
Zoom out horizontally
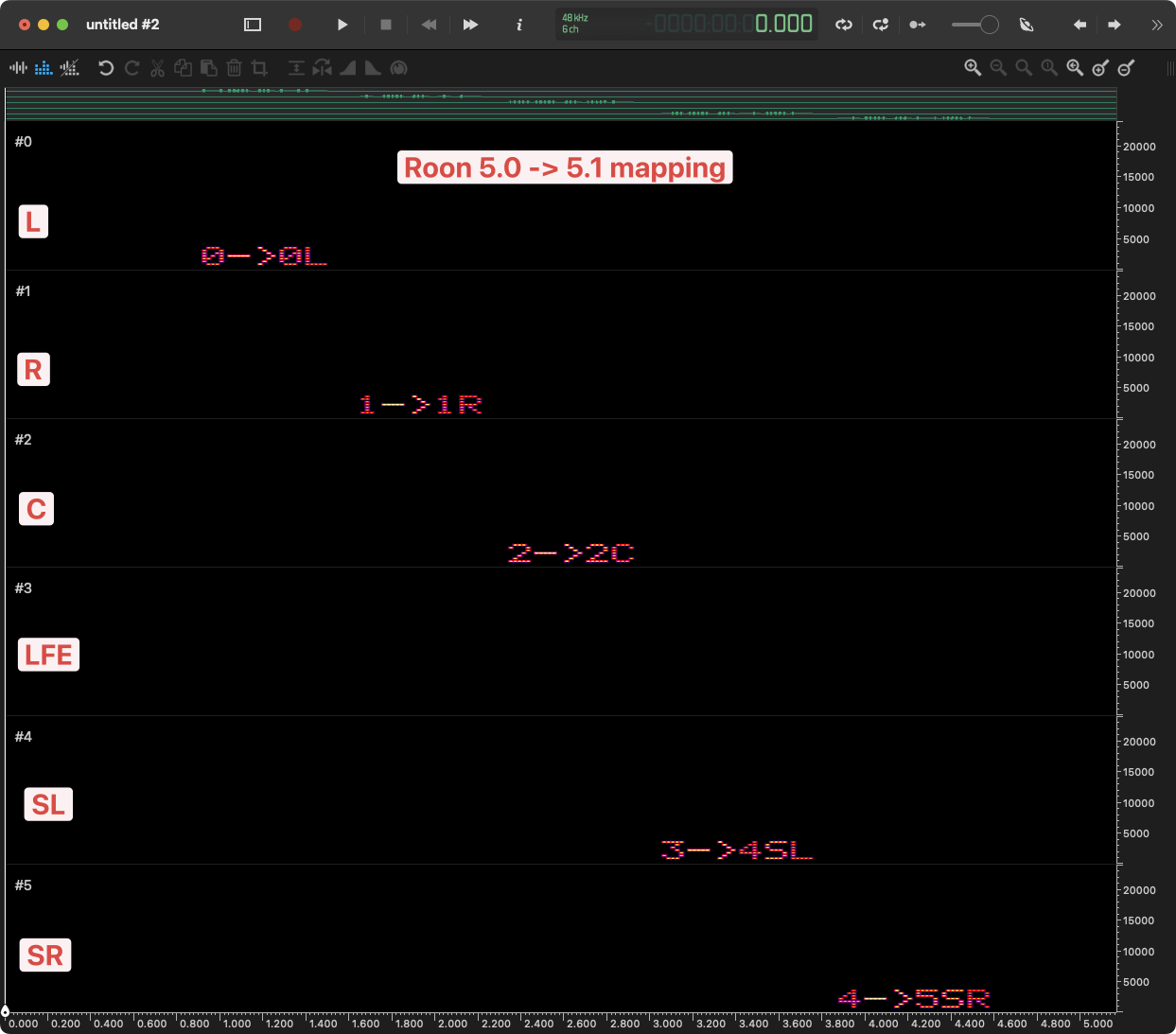(x=998, y=68)
